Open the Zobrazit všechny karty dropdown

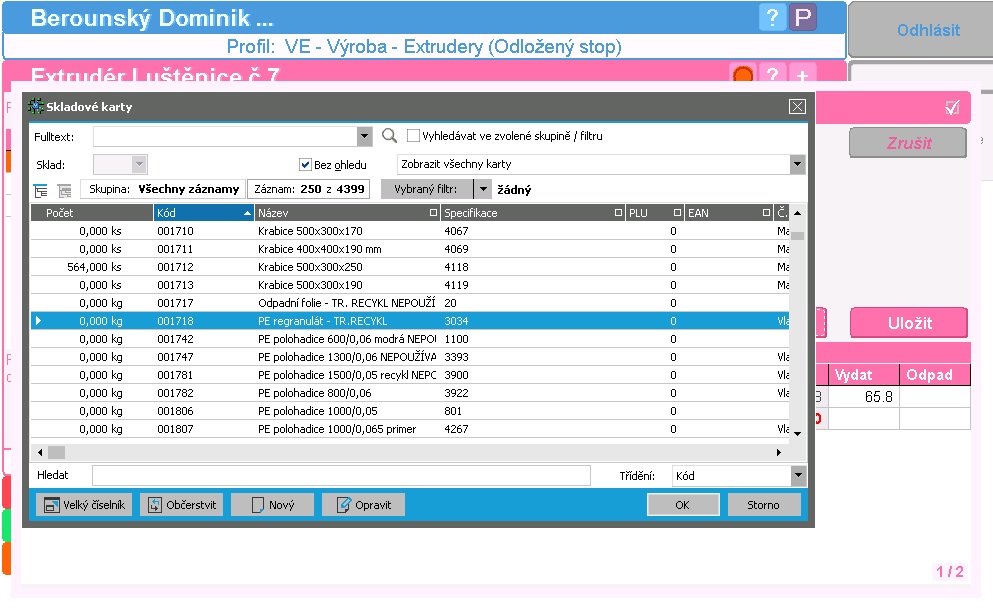click(x=797, y=165)
